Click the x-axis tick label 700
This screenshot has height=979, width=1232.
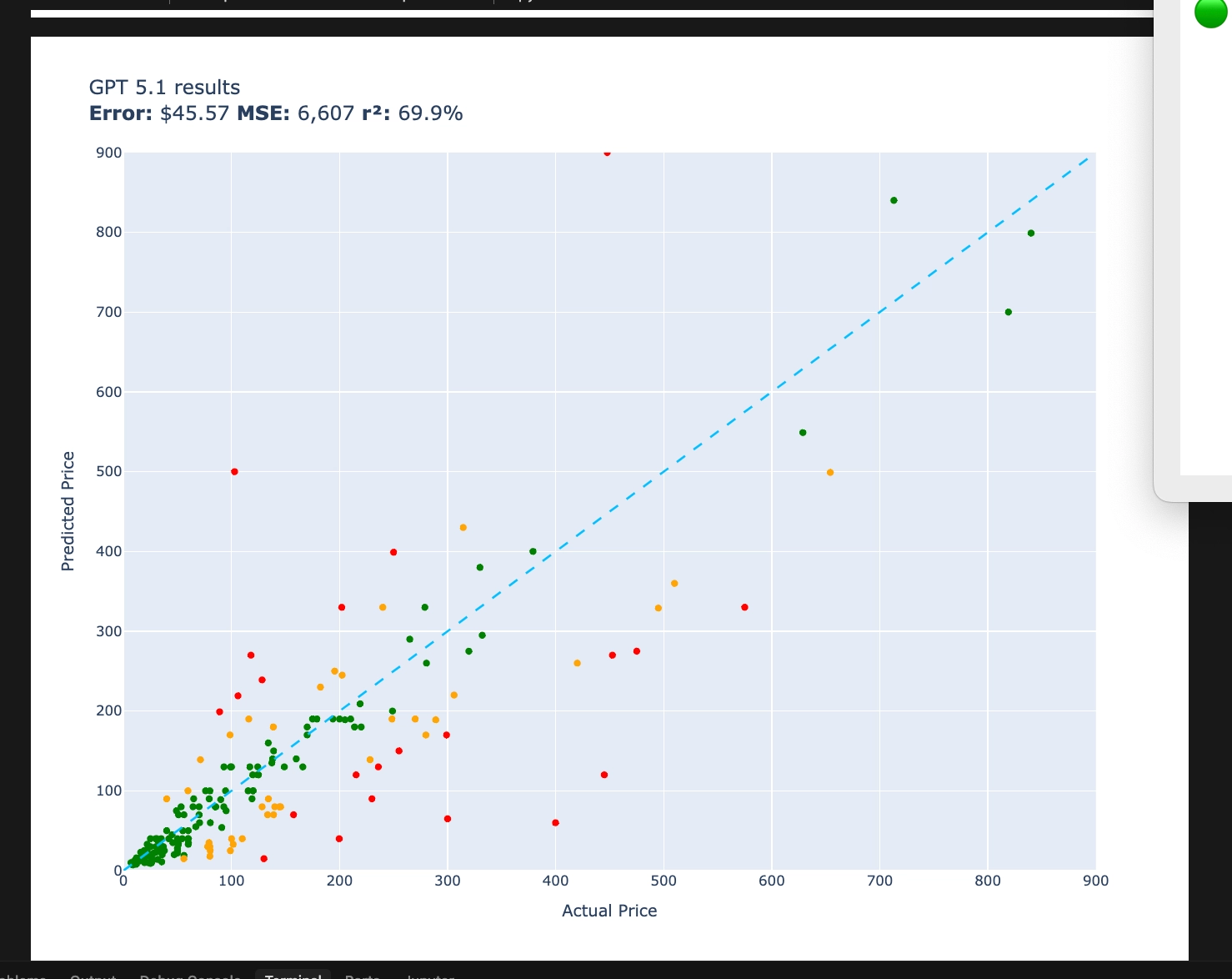pyautogui.click(x=880, y=881)
